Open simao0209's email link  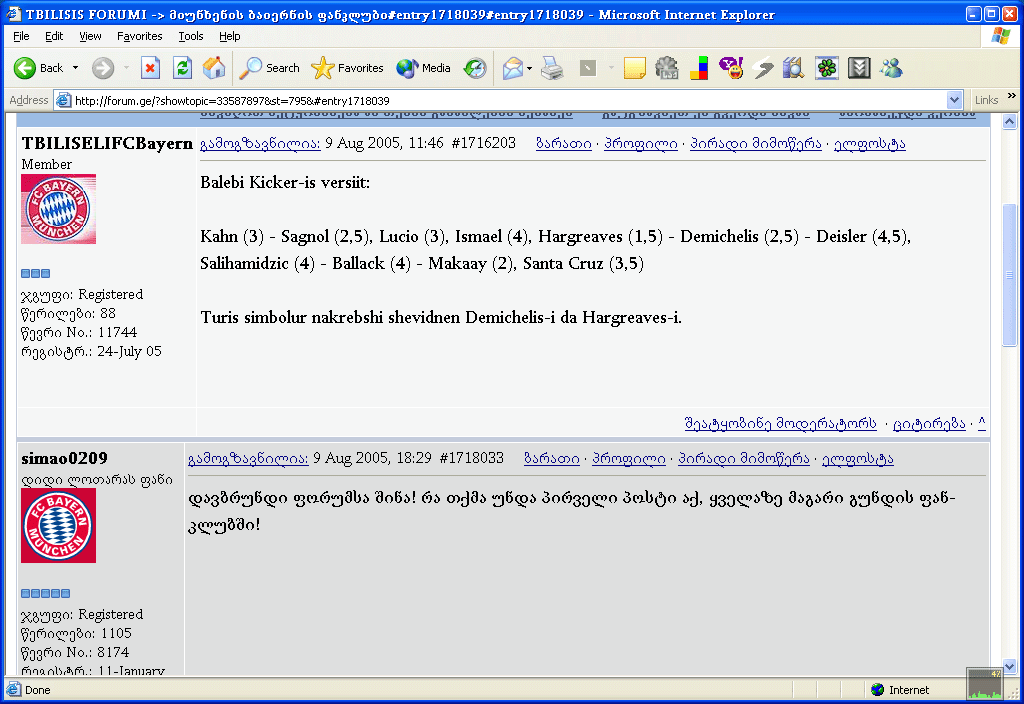[857, 458]
